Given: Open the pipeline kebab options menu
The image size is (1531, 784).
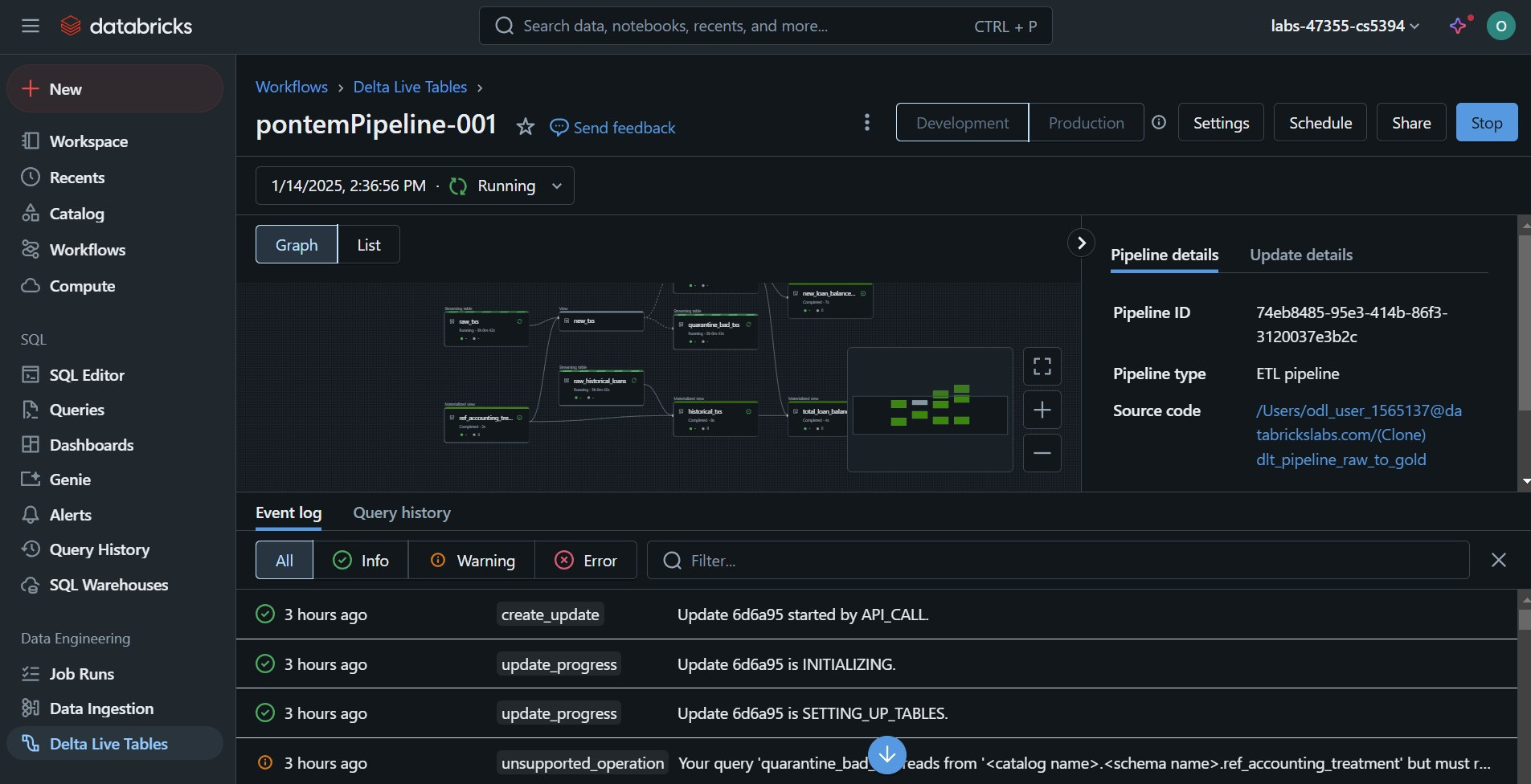Looking at the screenshot, I should tap(866, 122).
